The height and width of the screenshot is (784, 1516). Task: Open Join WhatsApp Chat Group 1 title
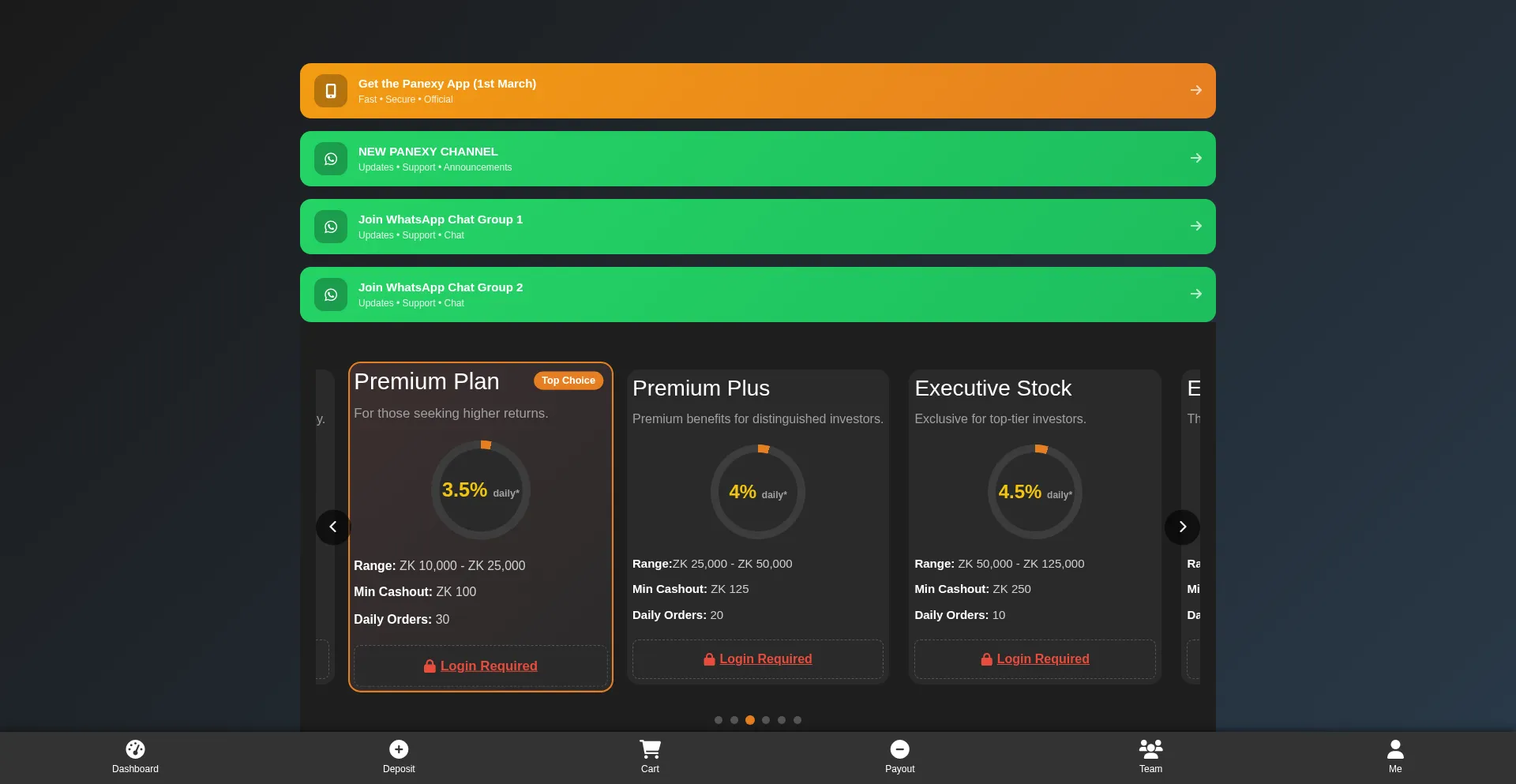(x=441, y=219)
